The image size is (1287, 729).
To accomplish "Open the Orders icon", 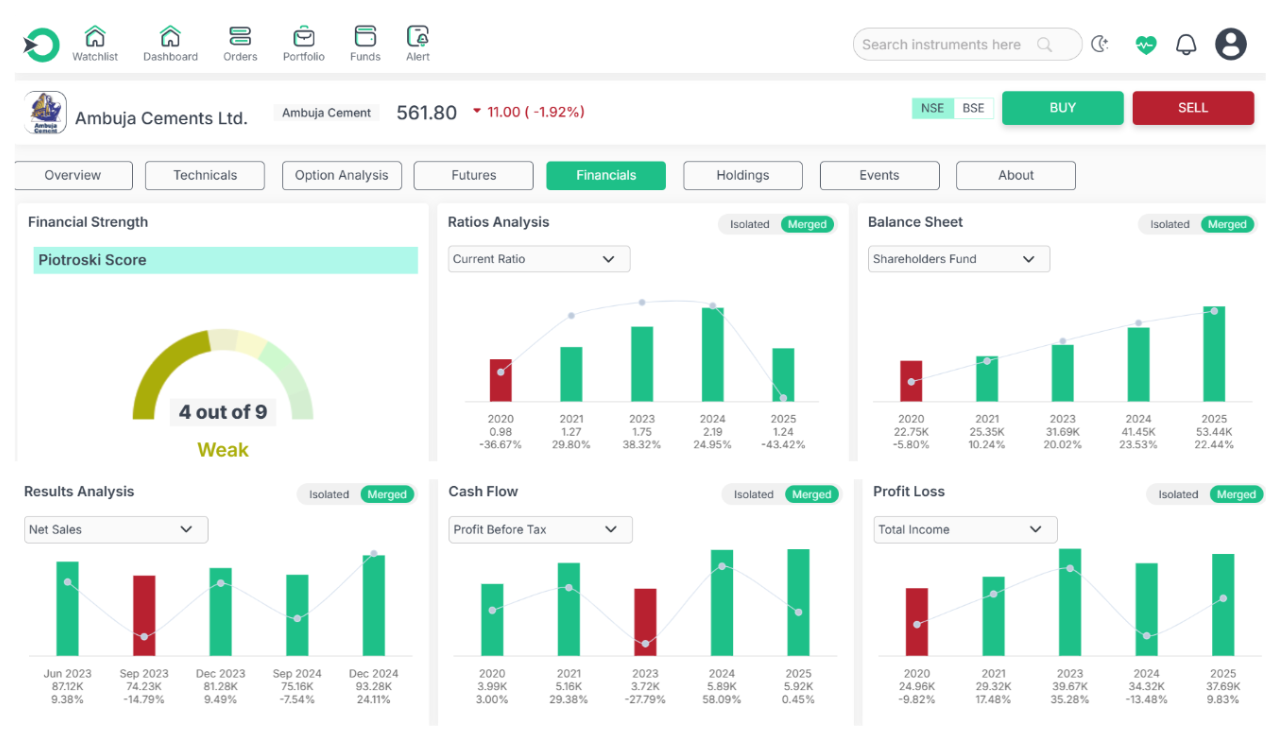I will [240, 37].
